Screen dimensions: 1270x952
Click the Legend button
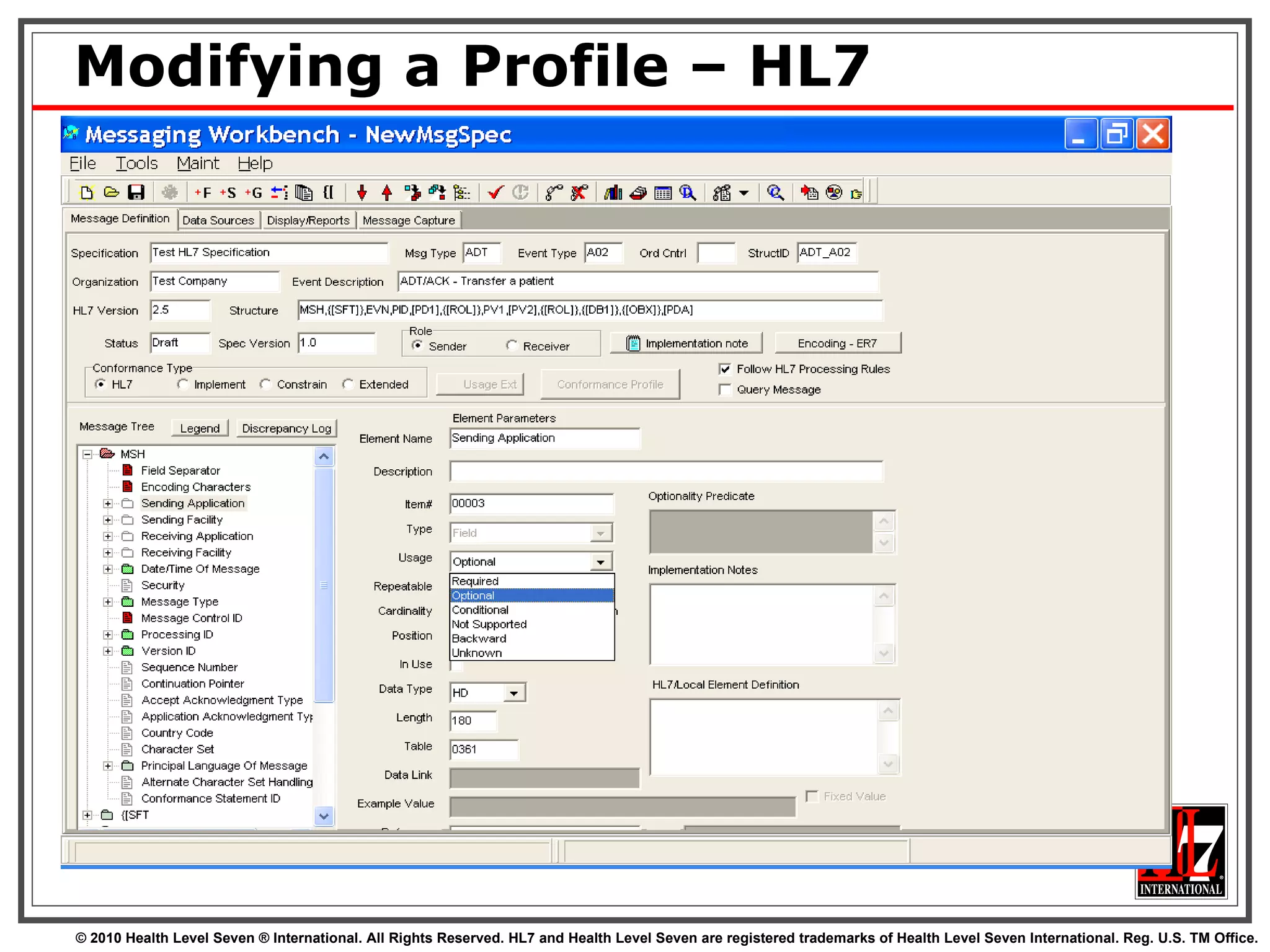click(x=200, y=428)
